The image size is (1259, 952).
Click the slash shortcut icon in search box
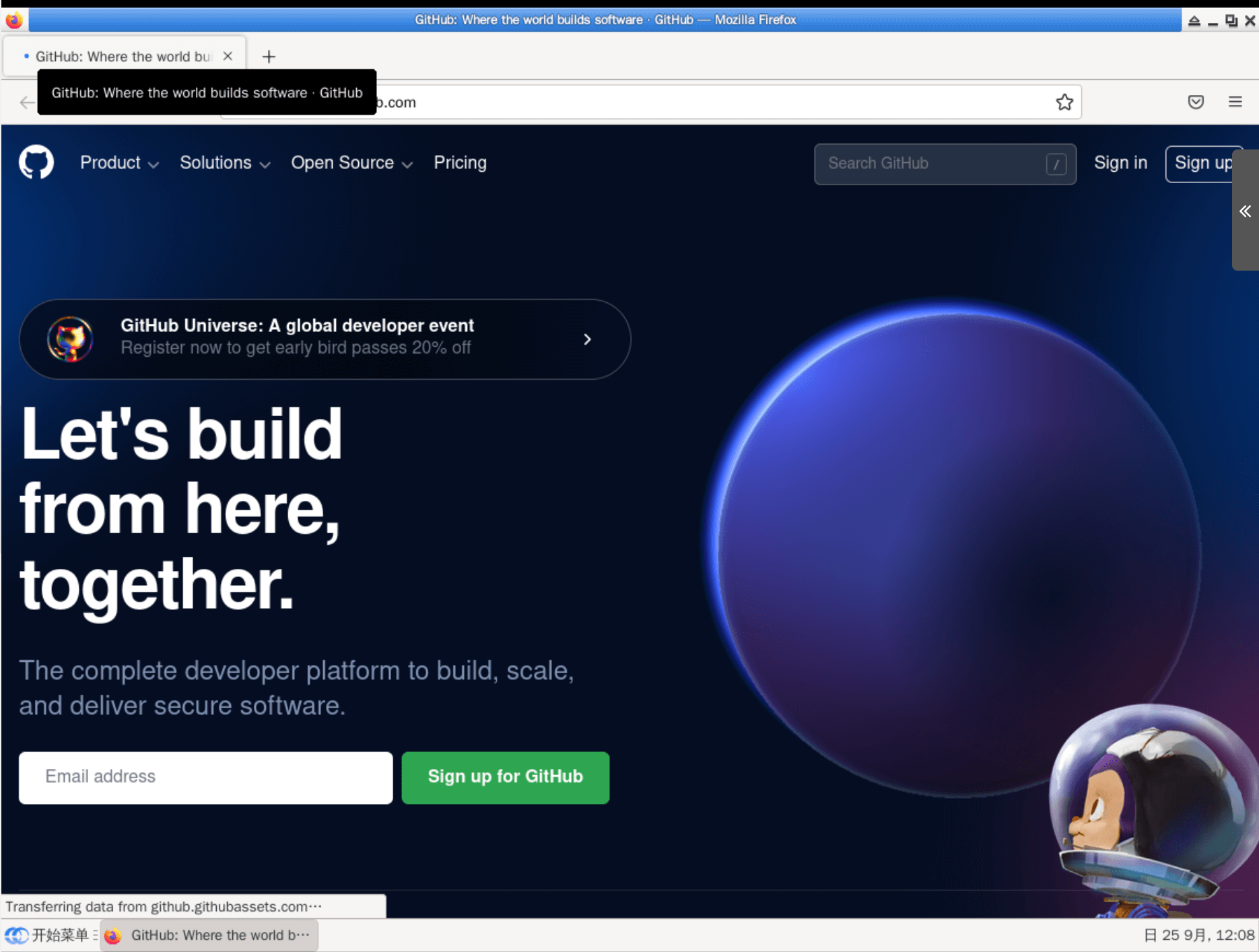[x=1056, y=164]
